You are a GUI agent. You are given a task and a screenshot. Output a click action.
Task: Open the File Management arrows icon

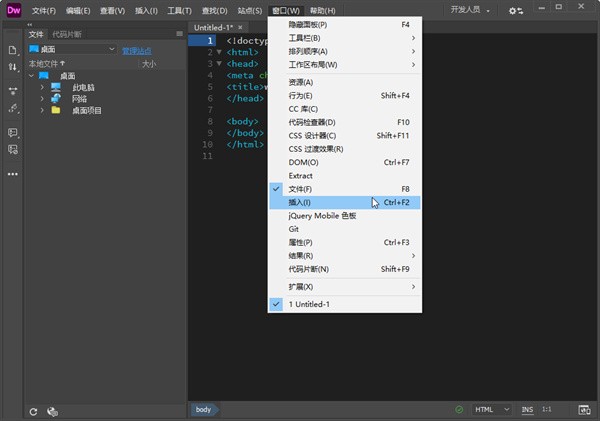pos(13,67)
